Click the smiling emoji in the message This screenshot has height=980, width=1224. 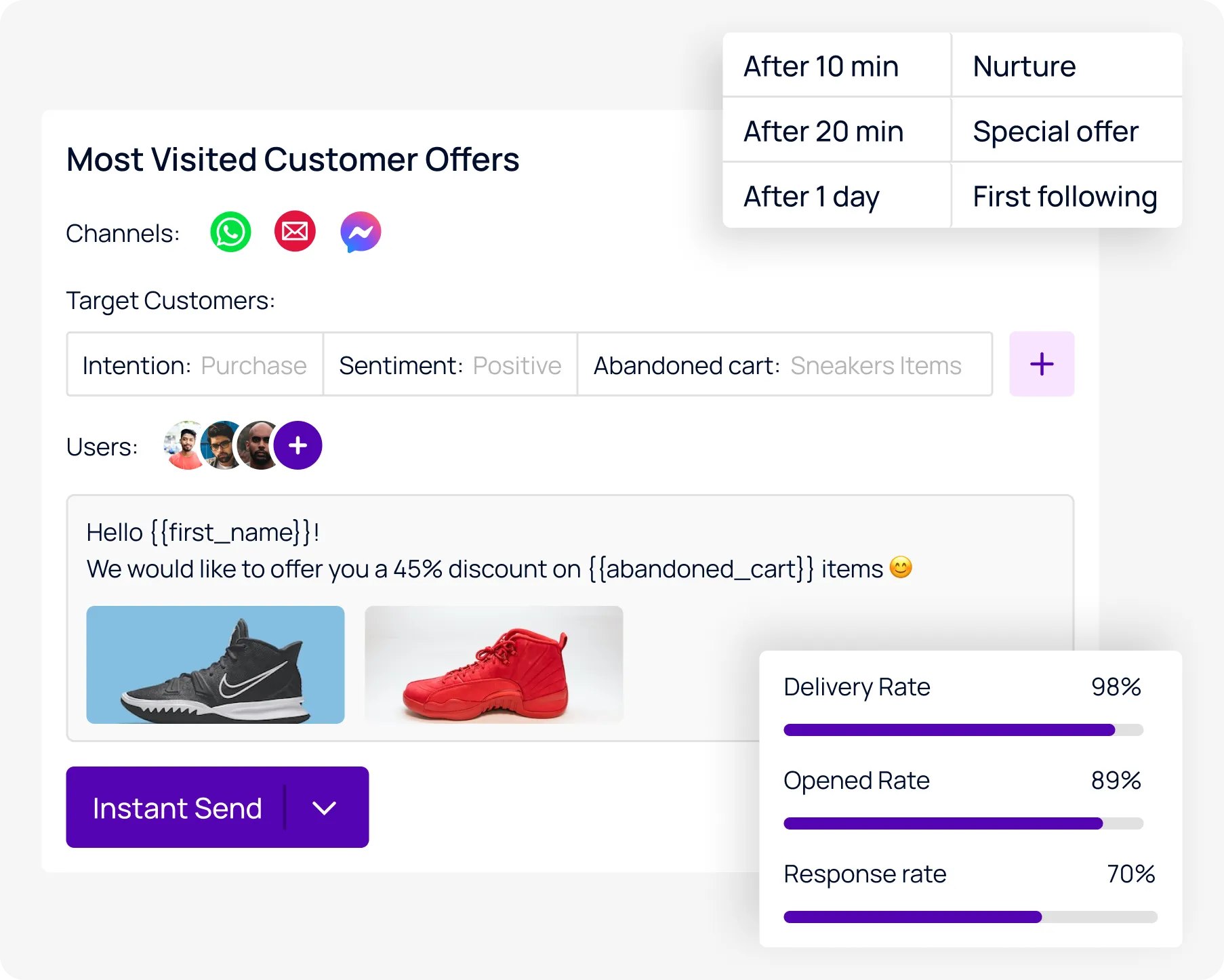click(x=901, y=569)
